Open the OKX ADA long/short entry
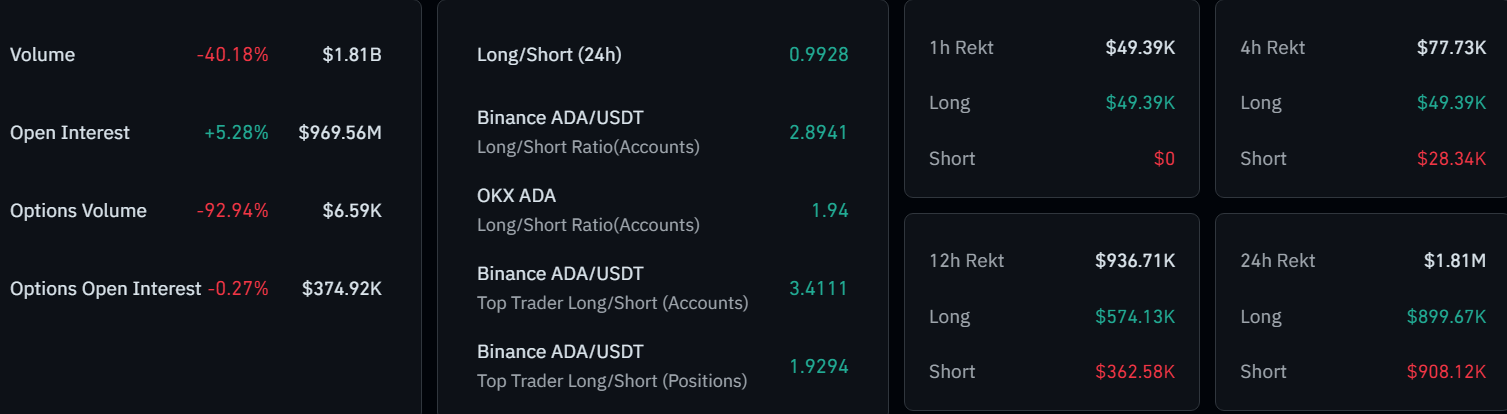This screenshot has height=414, width=1507. [x=516, y=196]
